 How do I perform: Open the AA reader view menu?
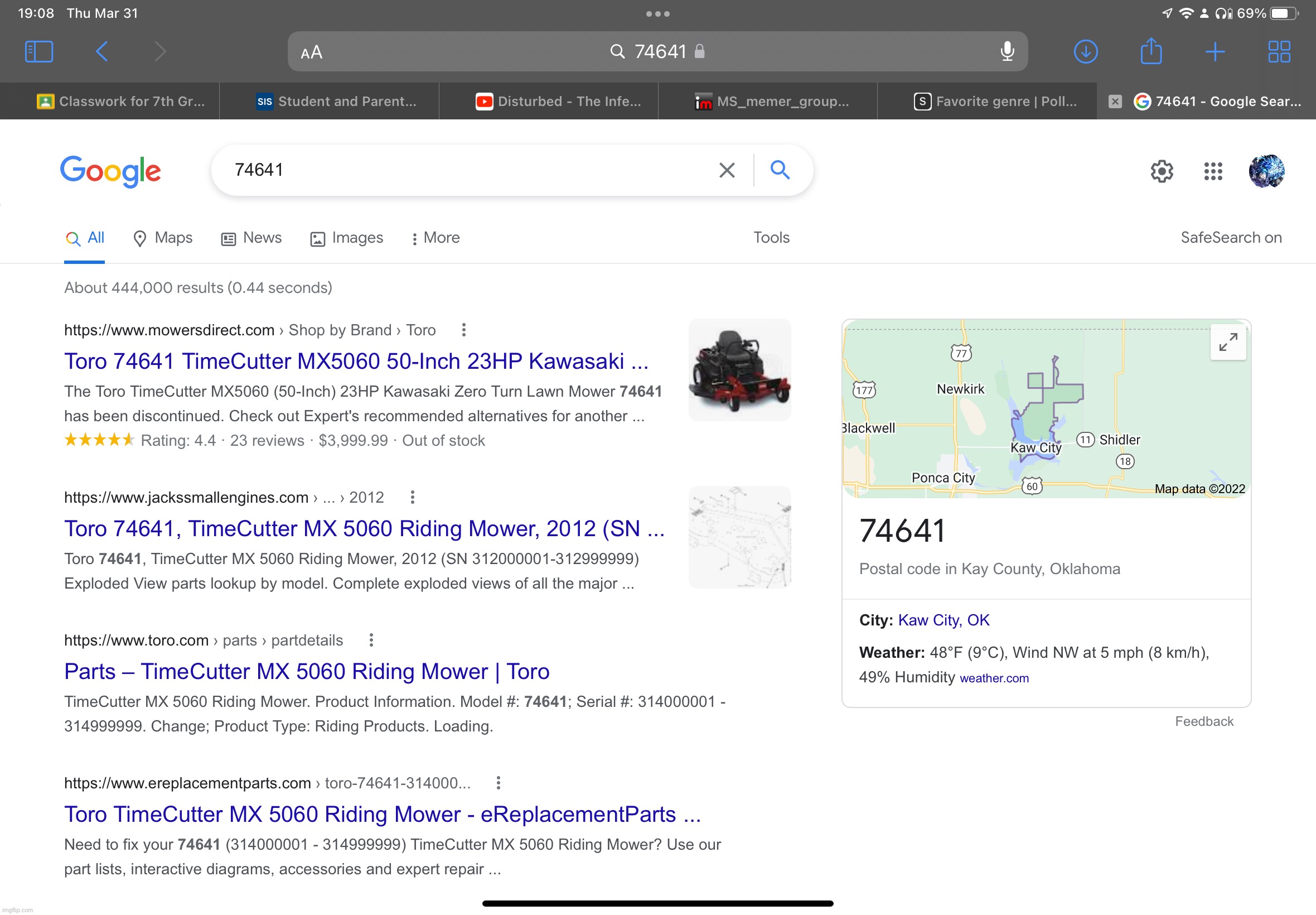[311, 53]
